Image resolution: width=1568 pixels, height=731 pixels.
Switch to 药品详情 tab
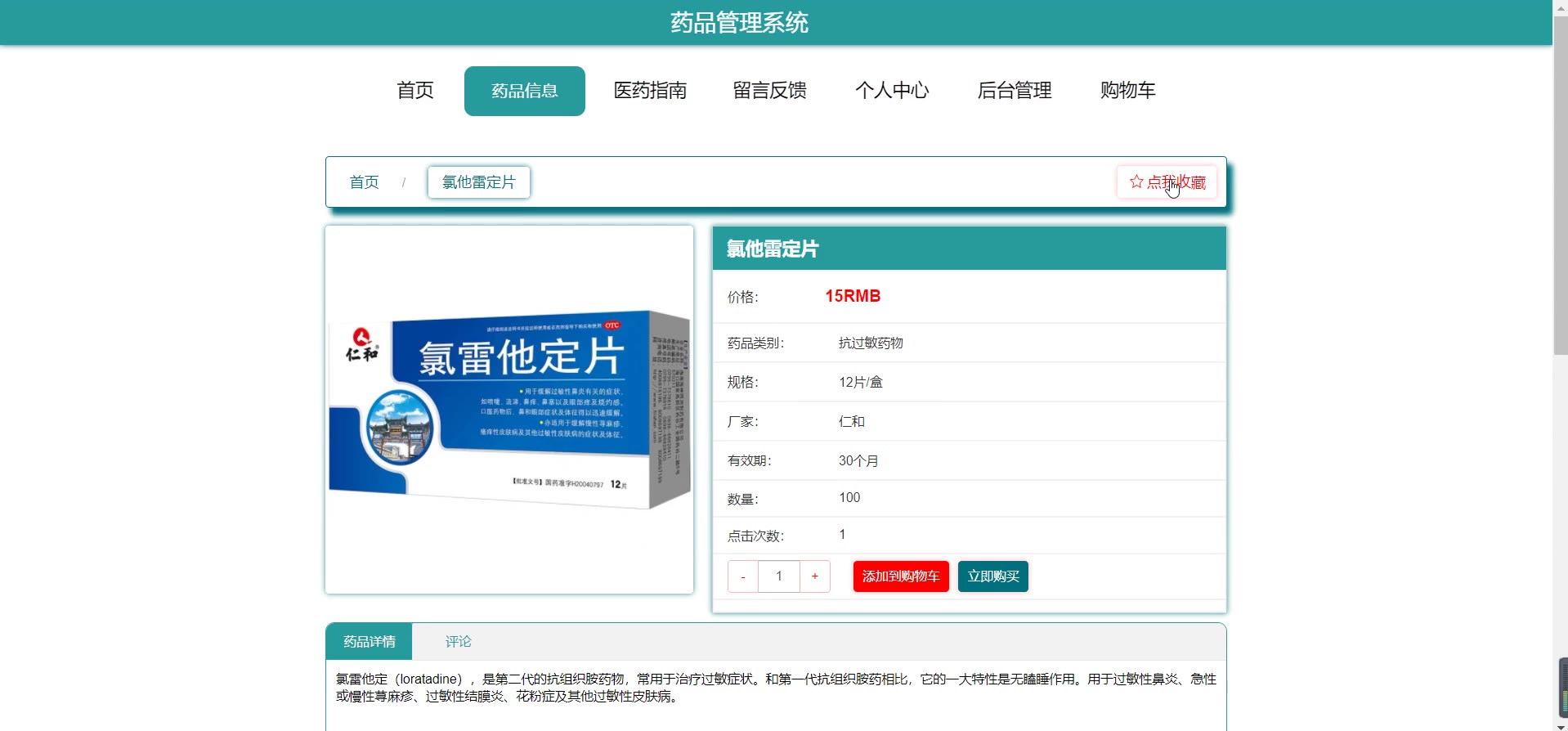click(370, 642)
